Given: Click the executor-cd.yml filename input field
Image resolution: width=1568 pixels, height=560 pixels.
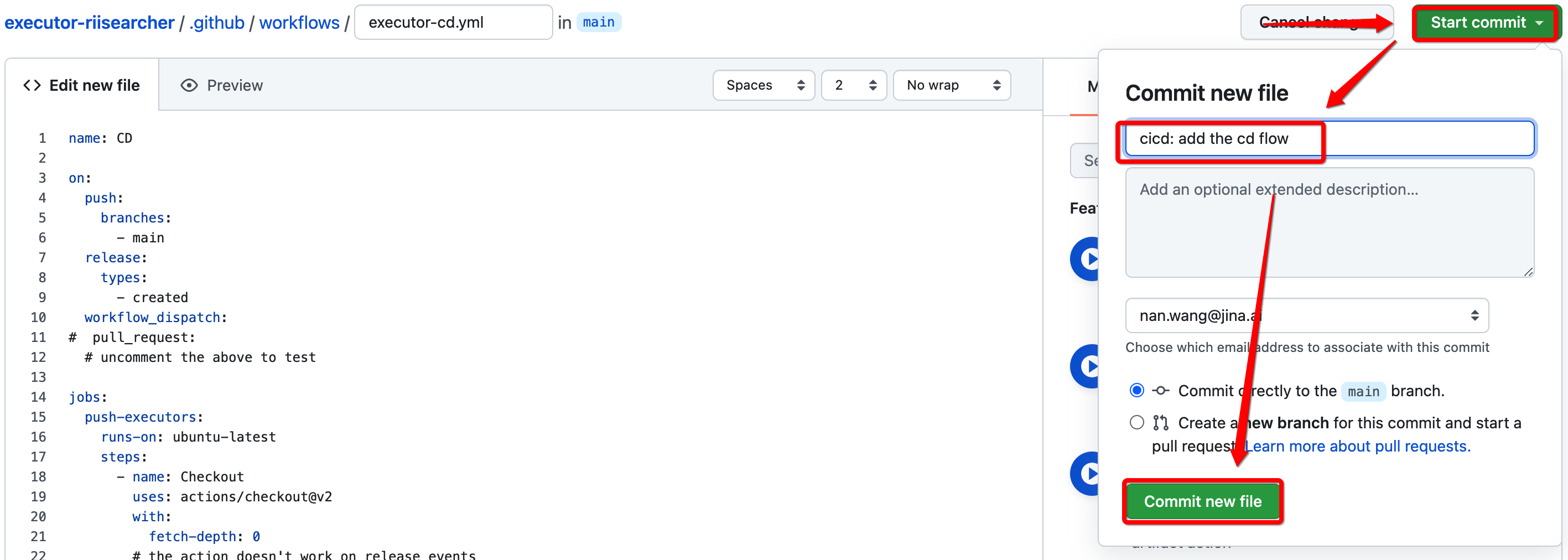Looking at the screenshot, I should [453, 23].
